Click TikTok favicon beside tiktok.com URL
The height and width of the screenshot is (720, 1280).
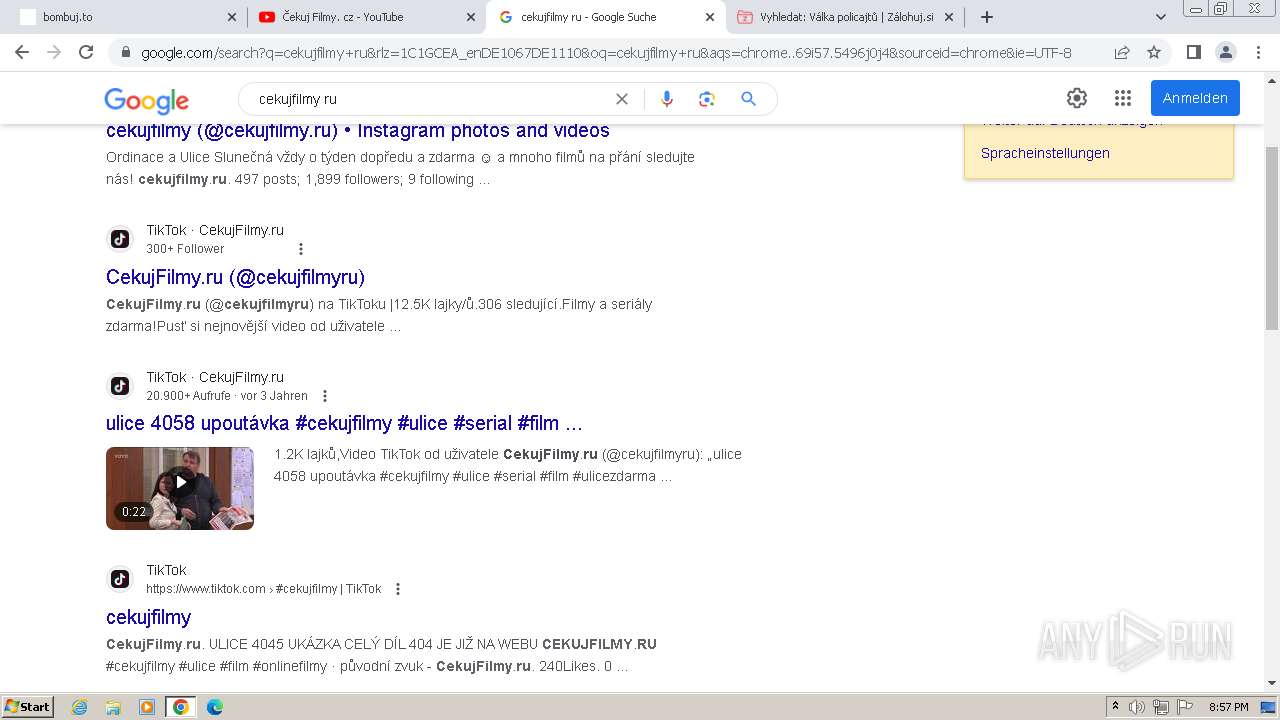(120, 579)
